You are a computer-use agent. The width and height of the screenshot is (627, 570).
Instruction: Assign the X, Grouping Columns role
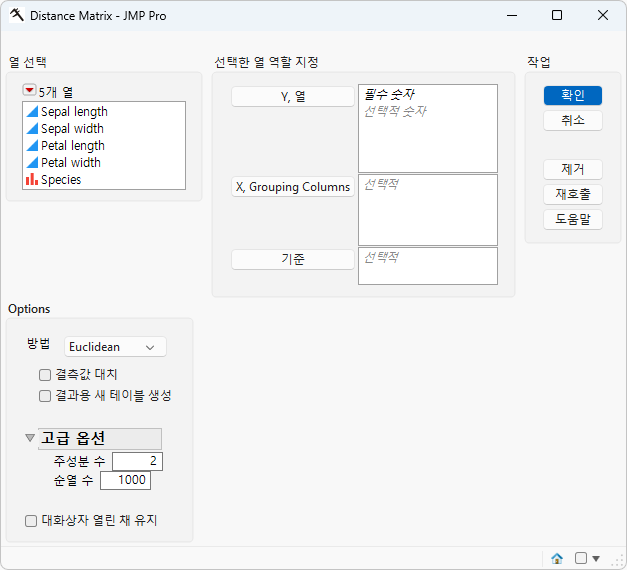[293, 187]
